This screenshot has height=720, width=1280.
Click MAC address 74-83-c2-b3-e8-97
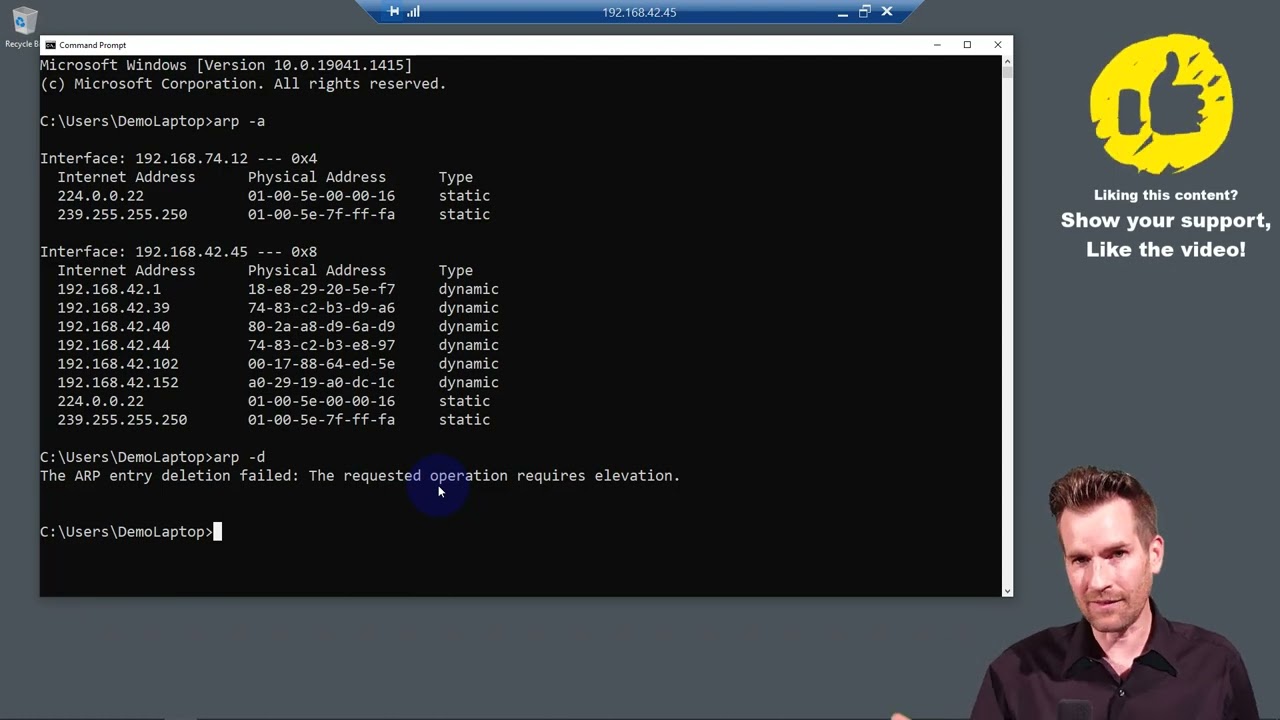(x=321, y=345)
